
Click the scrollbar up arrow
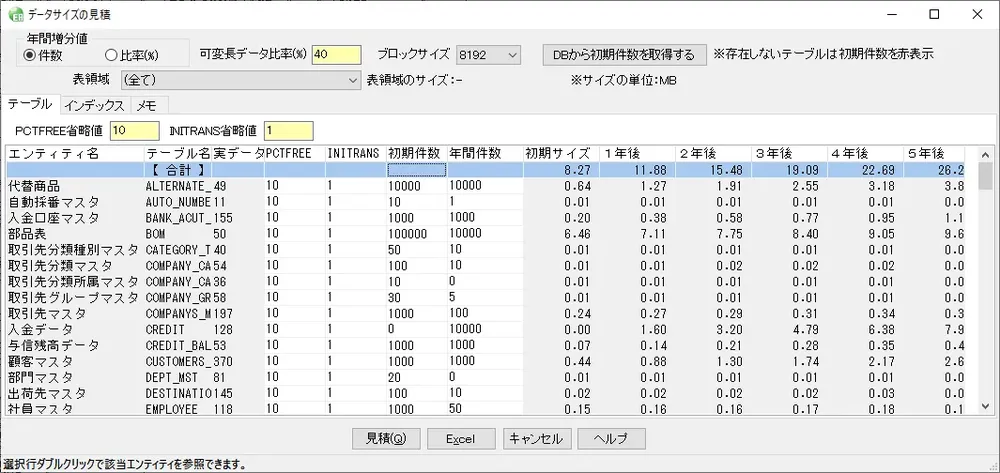985,155
